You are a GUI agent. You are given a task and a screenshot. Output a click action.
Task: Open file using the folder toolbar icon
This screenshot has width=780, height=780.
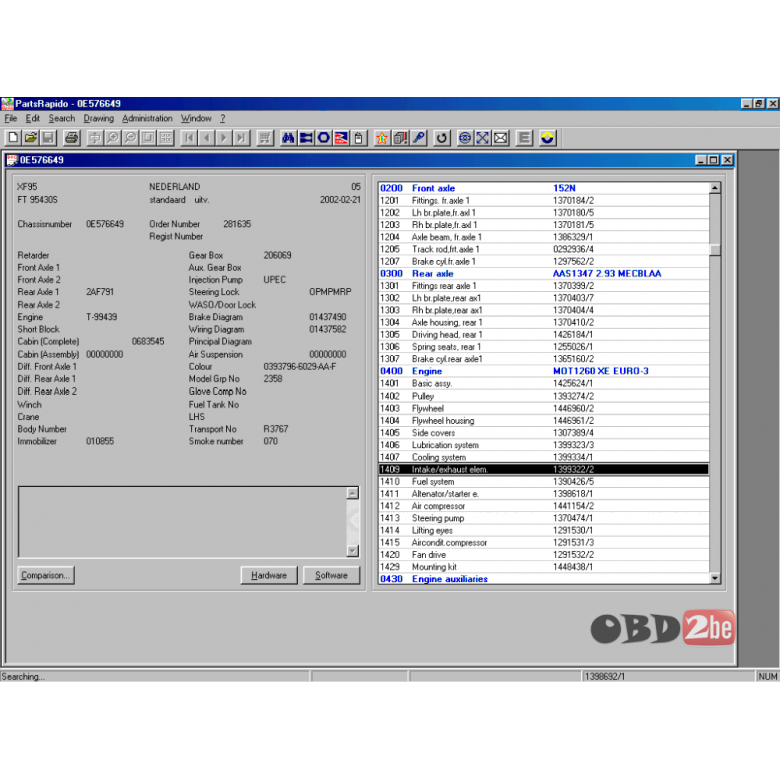click(x=31, y=138)
